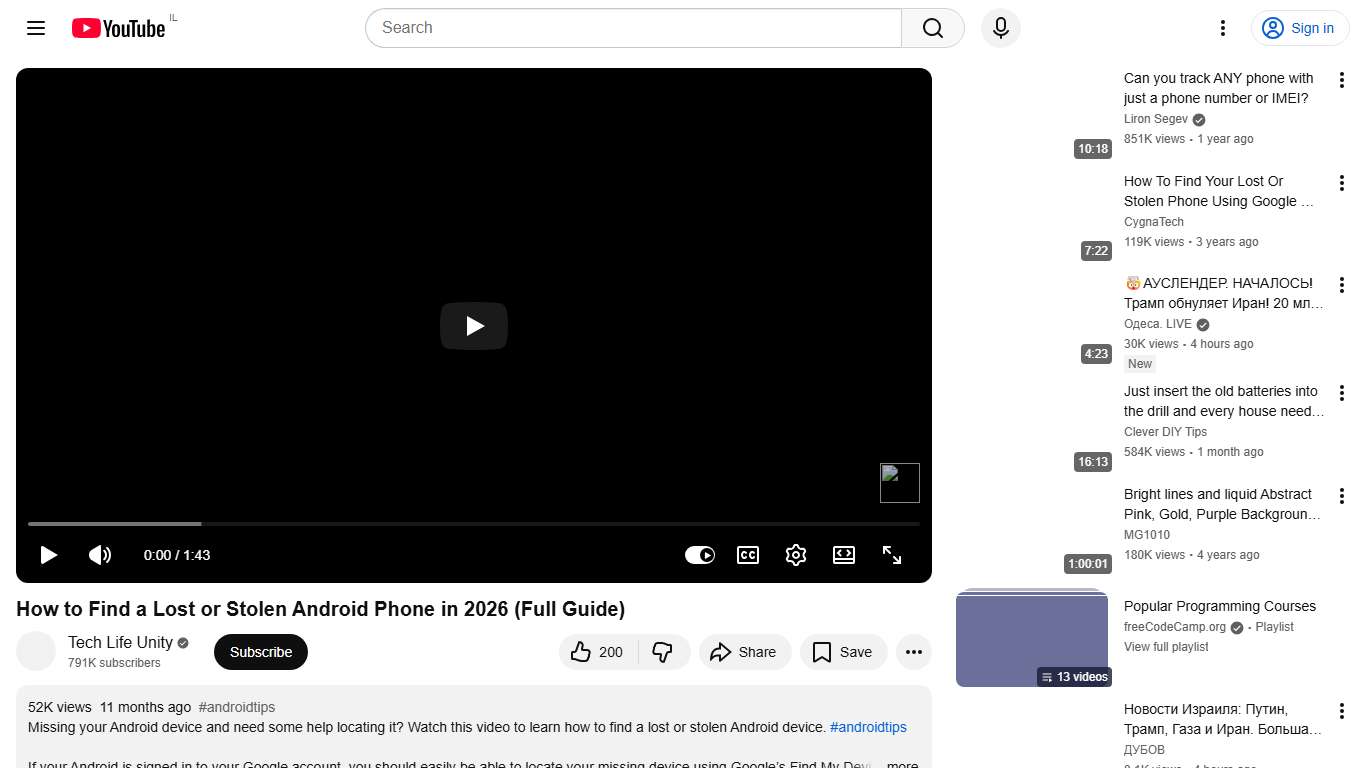Play the video using the center play button
Screen dimensions: 1366x768
(x=473, y=326)
